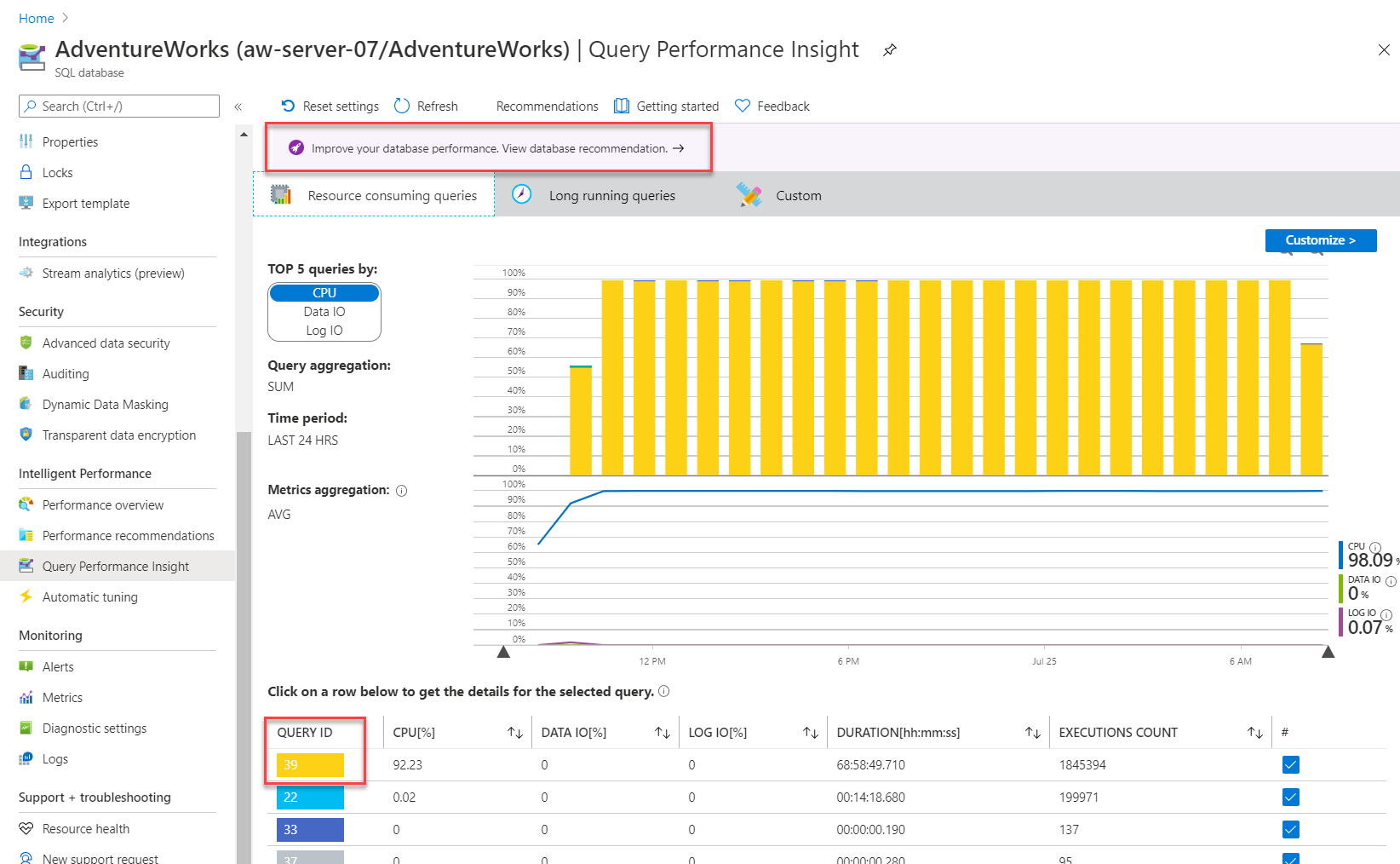Click the Resource health heart icon

[26, 828]
